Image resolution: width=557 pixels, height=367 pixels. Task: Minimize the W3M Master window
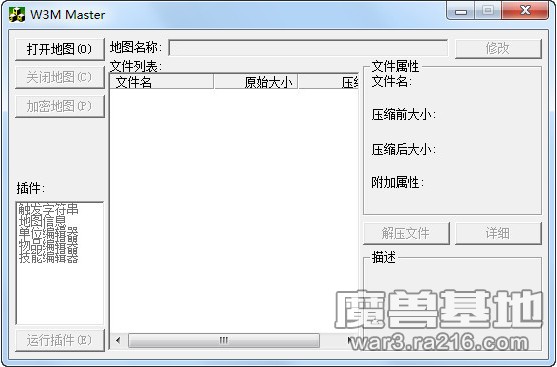pos(461,12)
